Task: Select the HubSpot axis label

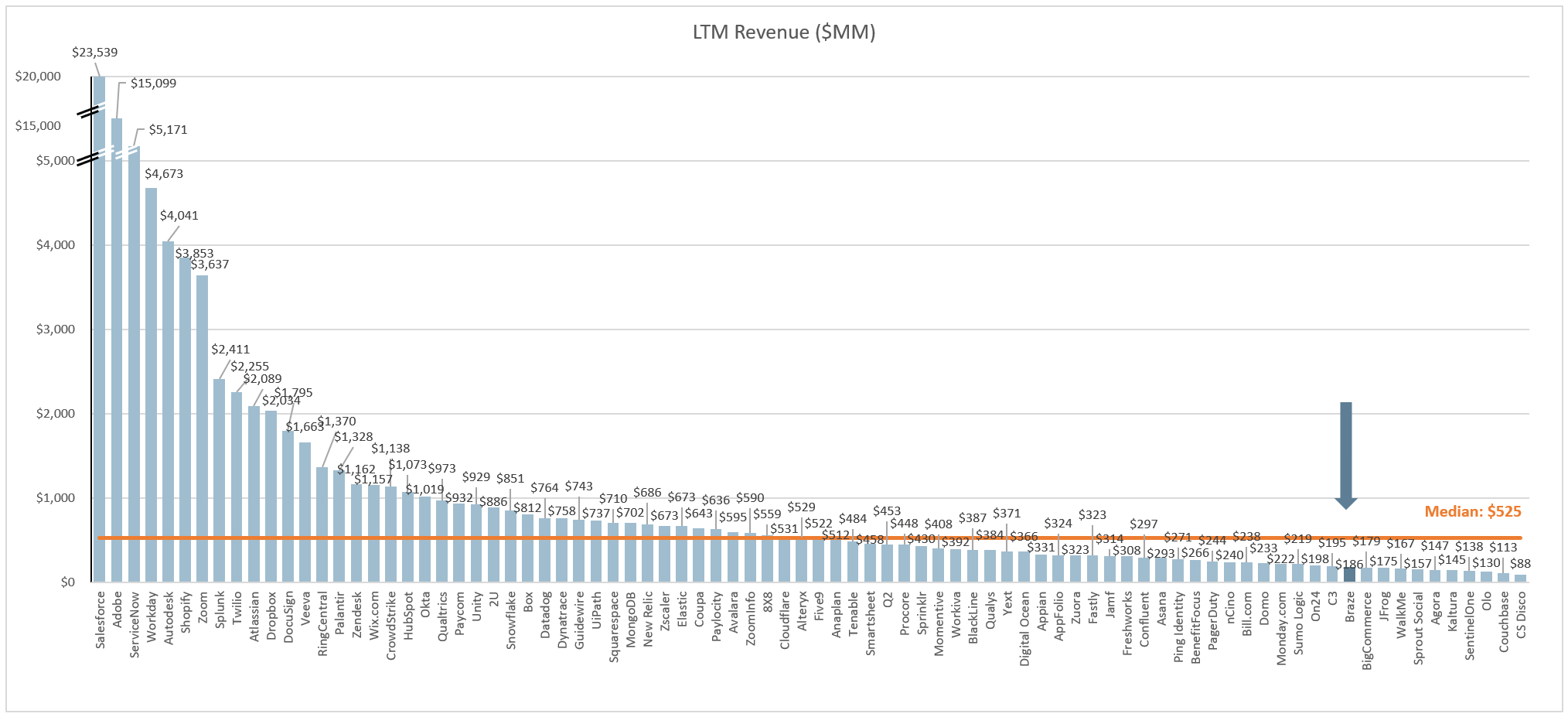Action: tap(408, 616)
